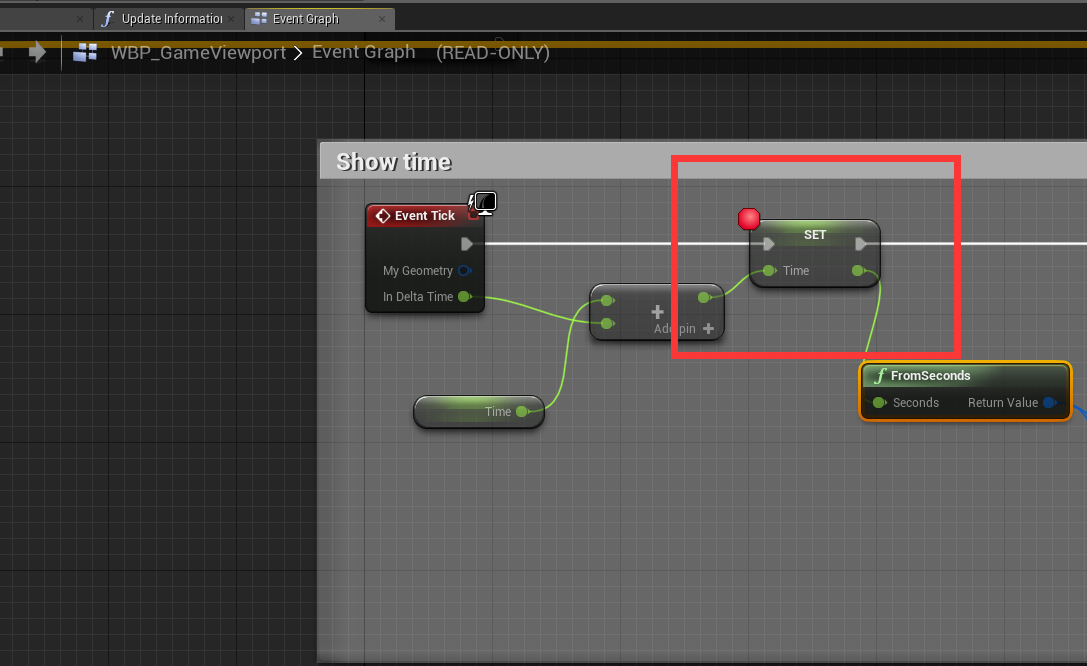Click the back navigation arrow in the toolbar
The width and height of the screenshot is (1087, 666).
(x=38, y=52)
